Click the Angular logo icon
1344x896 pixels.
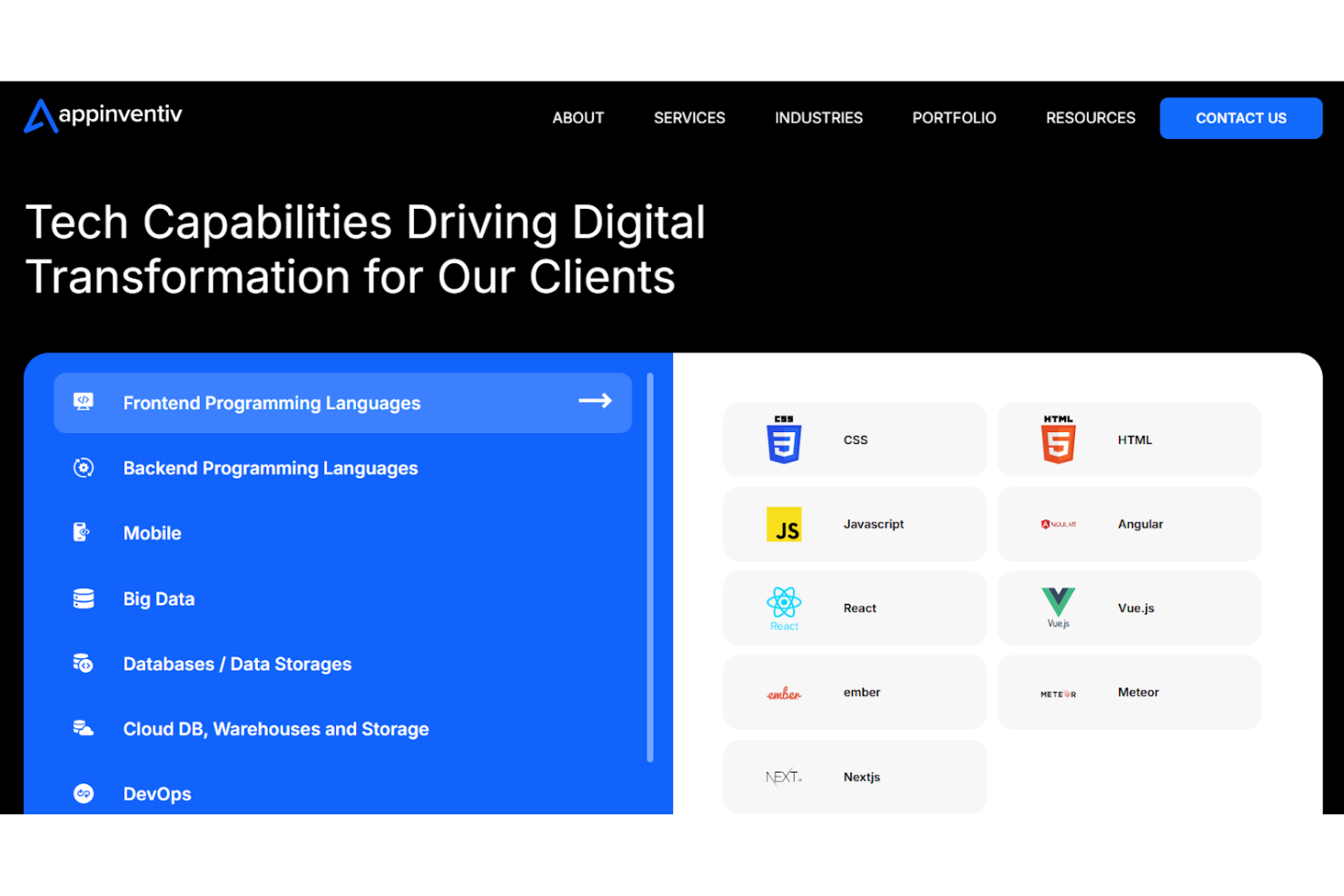pos(1058,525)
